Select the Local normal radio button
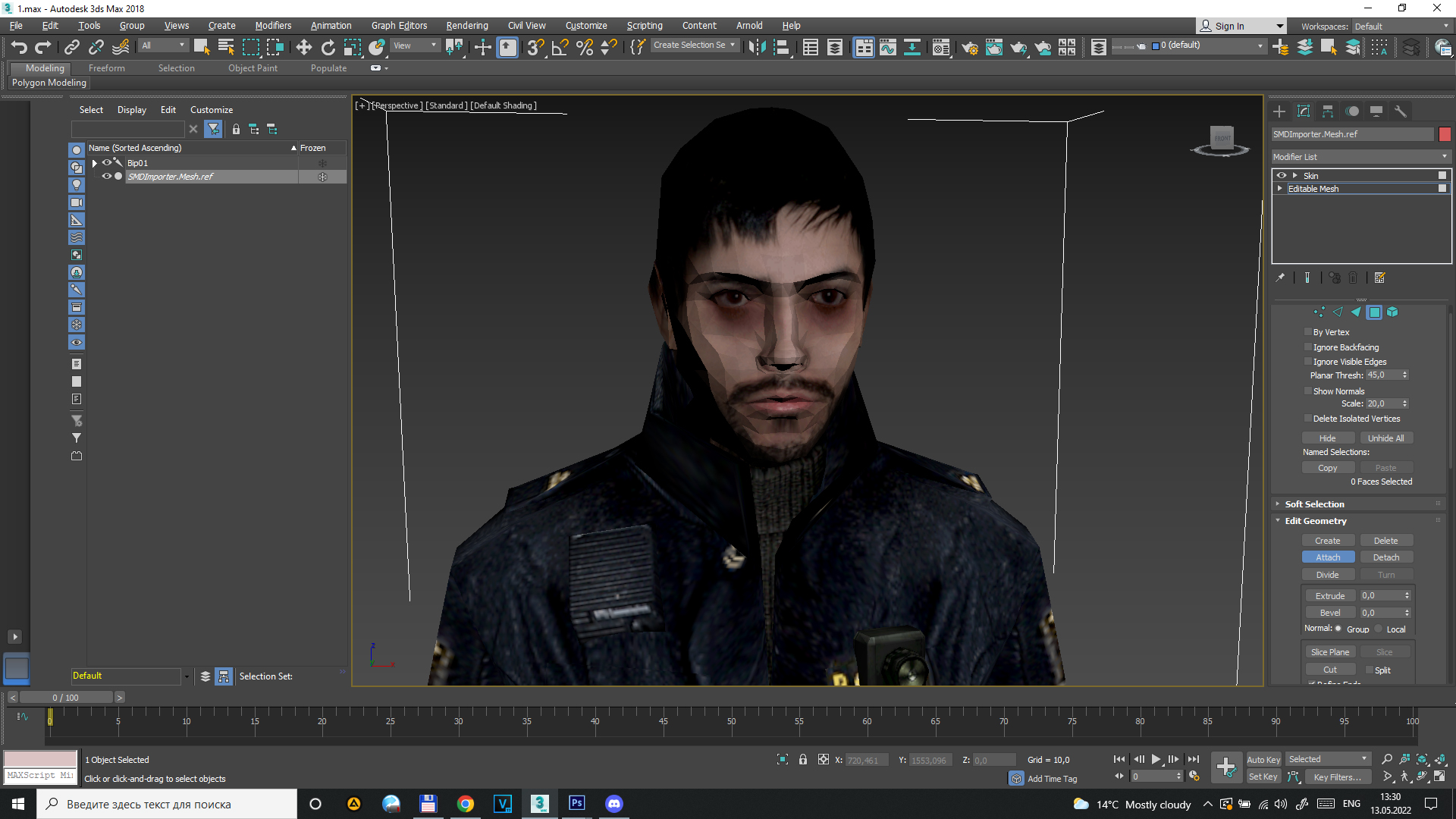Screen dimensions: 1456x819 1379,629
